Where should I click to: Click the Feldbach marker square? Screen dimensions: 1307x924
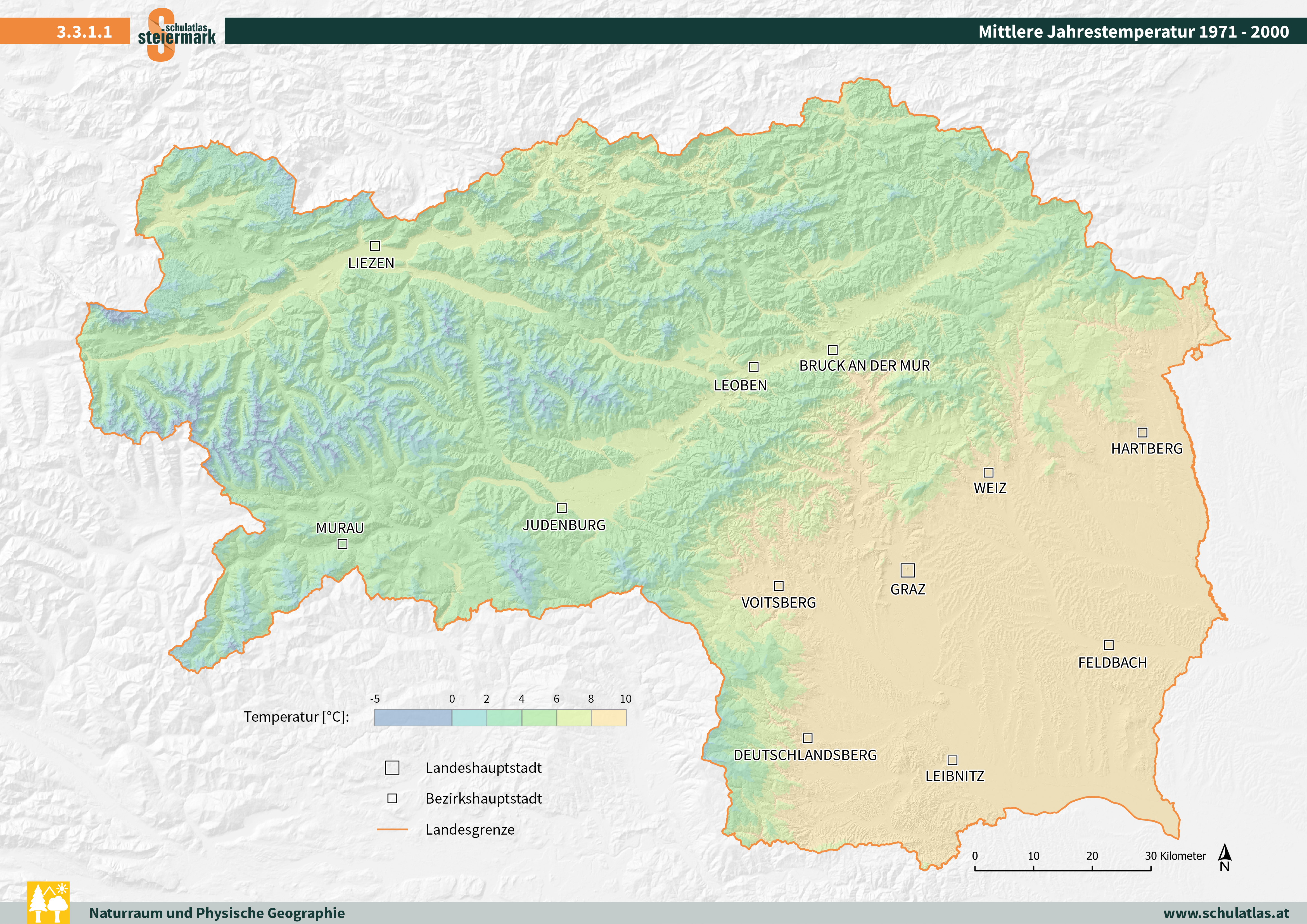tap(1108, 645)
